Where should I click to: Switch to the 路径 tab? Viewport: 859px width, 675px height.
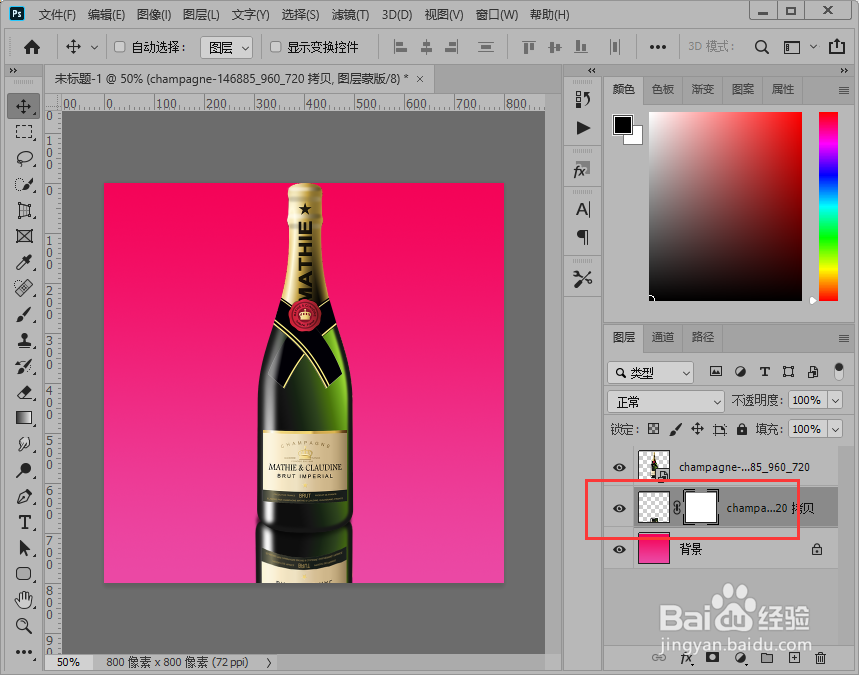tap(703, 337)
